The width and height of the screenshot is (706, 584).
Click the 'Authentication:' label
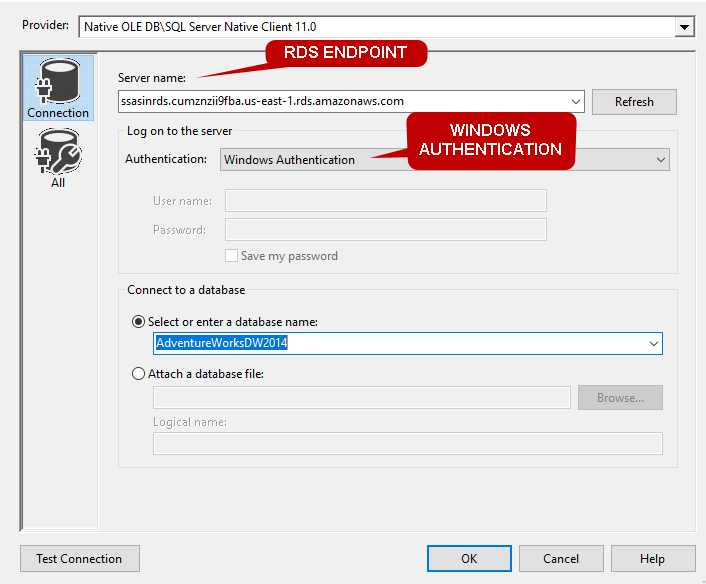click(x=166, y=159)
